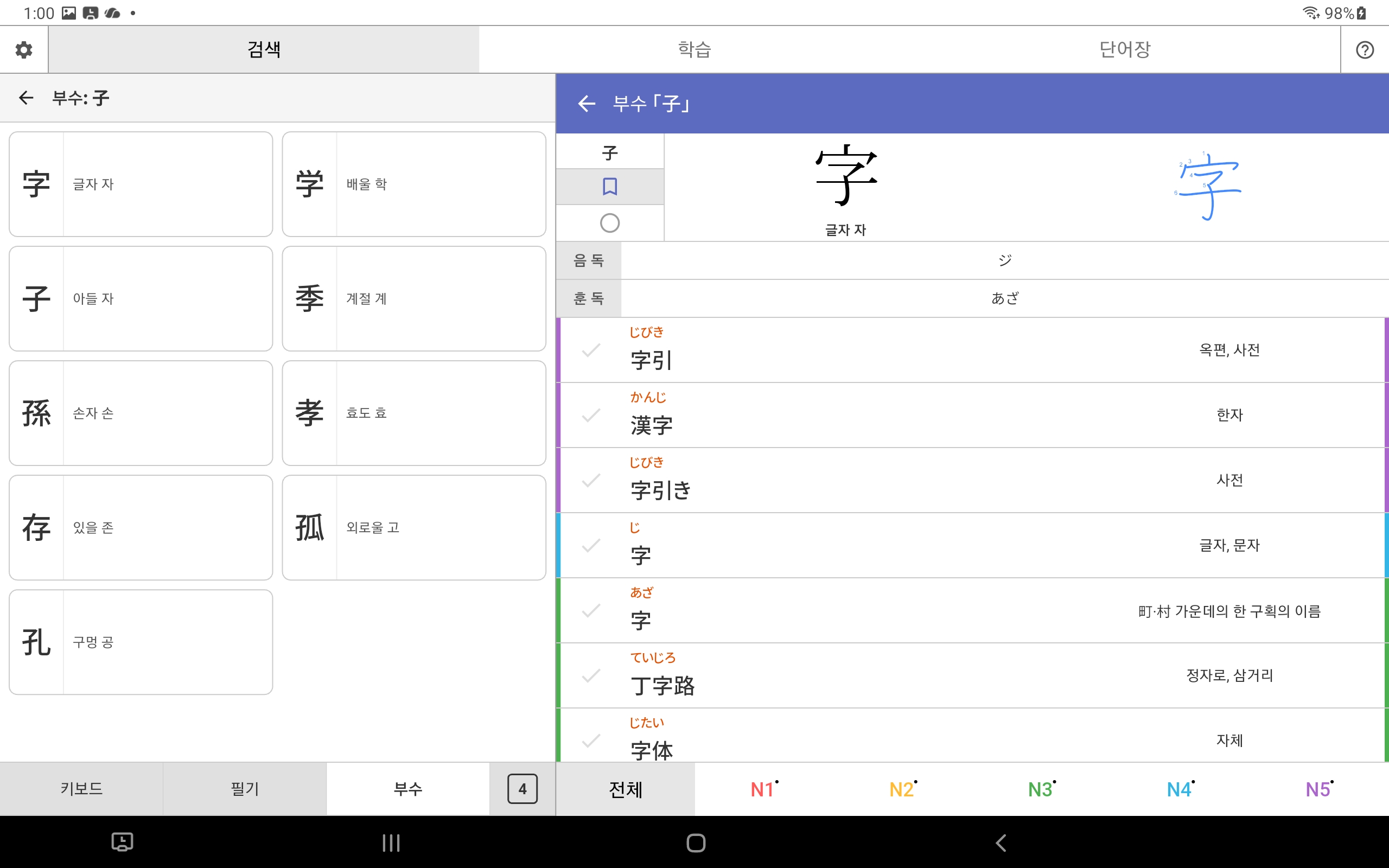This screenshot has height=868, width=1389.
Task: Tap the meaning 한자
Action: (1229, 415)
